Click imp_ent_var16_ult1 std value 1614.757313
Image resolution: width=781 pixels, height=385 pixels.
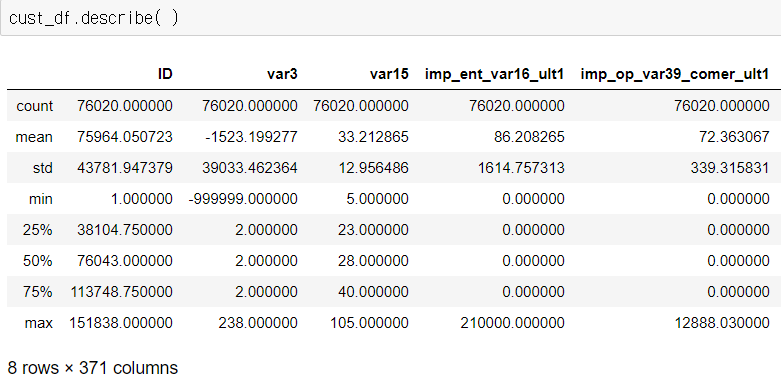pos(521,168)
